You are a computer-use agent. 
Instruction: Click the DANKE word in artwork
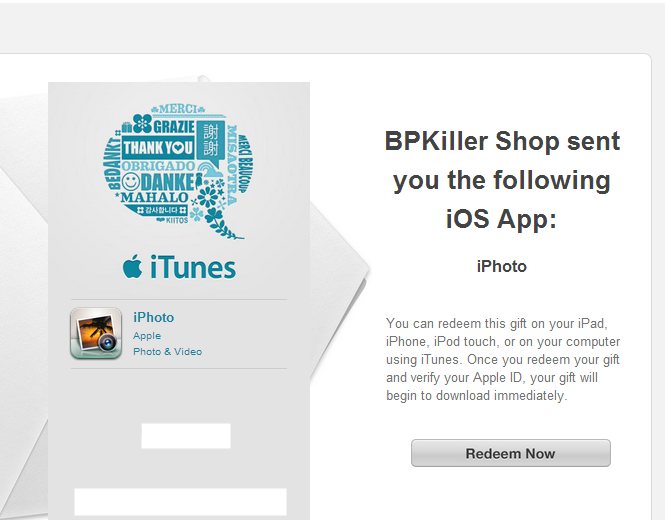[x=167, y=182]
